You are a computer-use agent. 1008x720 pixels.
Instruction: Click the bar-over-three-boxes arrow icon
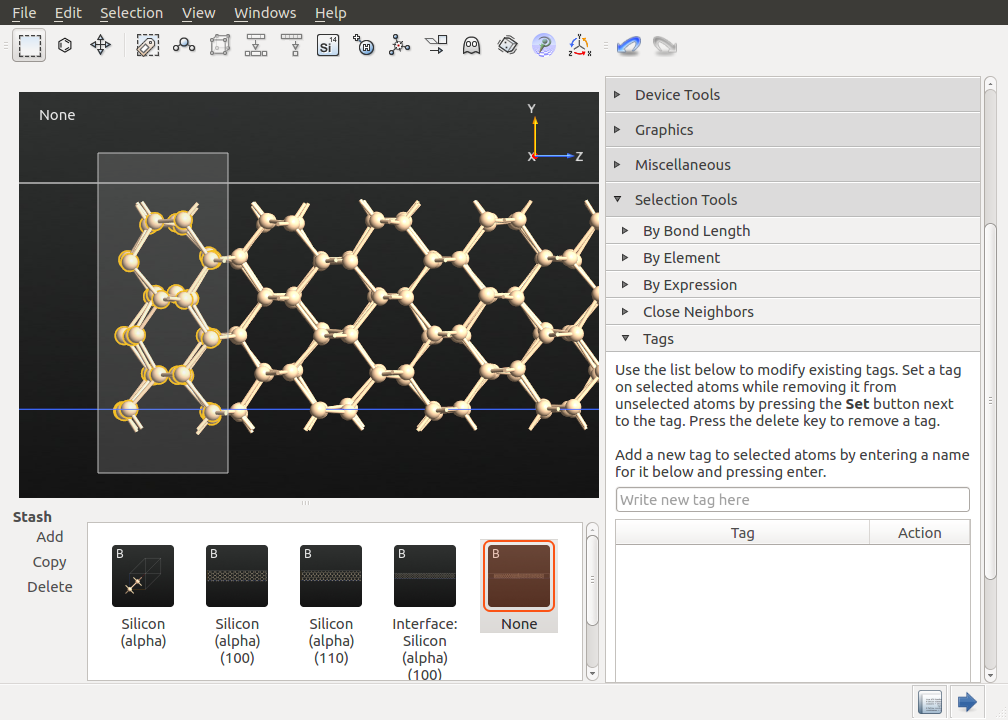256,46
